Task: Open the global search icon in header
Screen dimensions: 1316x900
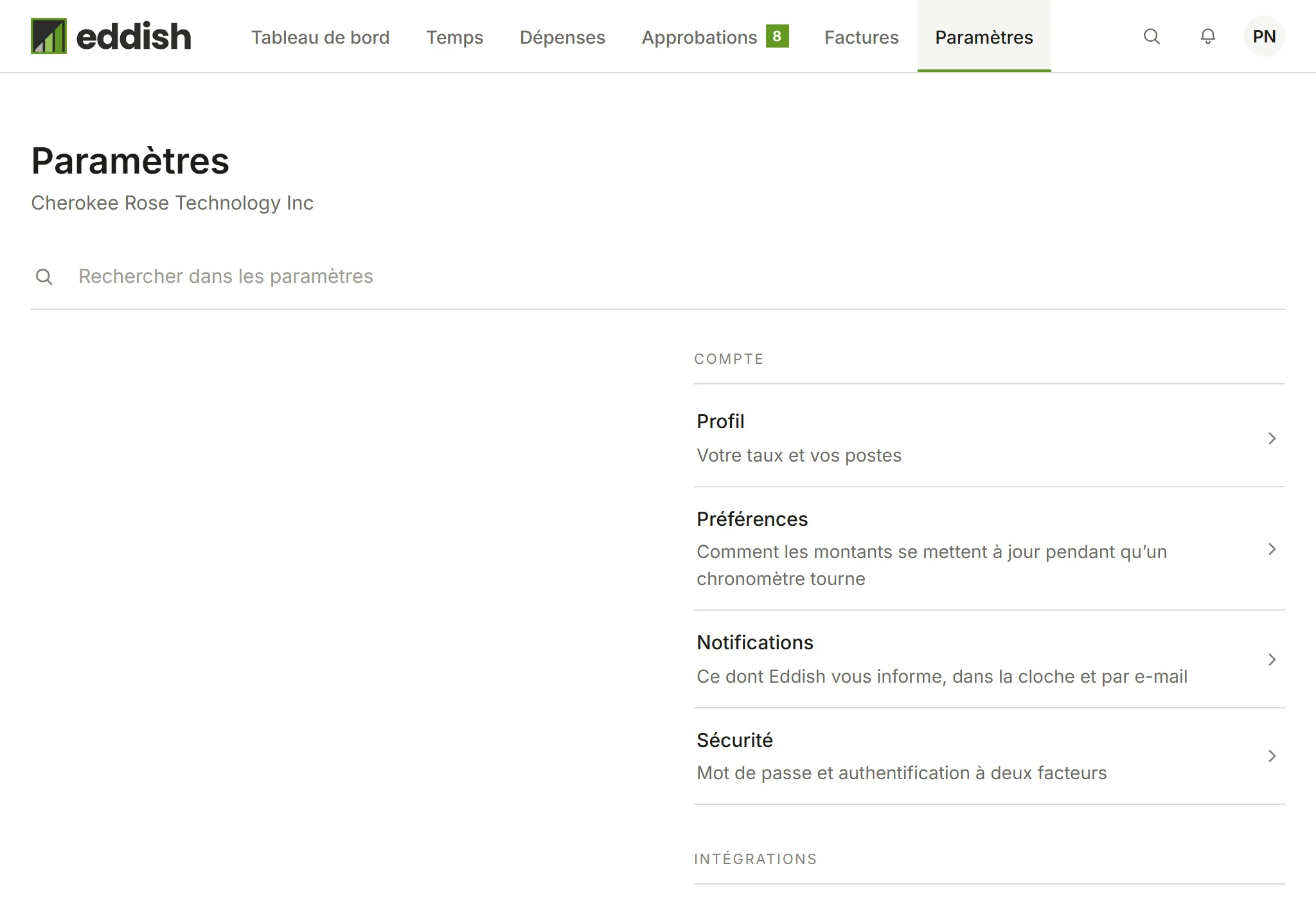Action: click(1151, 37)
